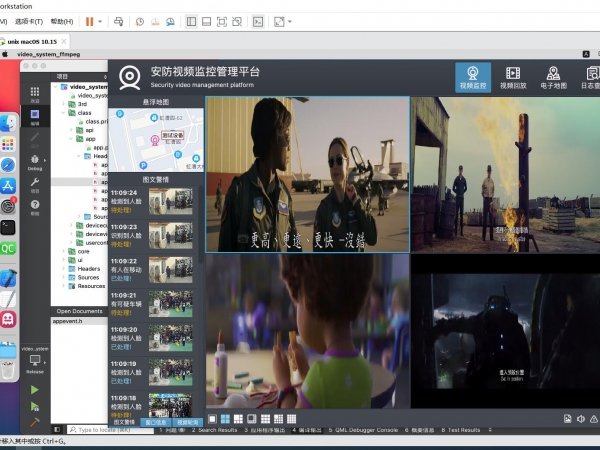This screenshot has width=600, height=450.
Task: Open the 视频回放 video playback module
Action: [x=512, y=77]
